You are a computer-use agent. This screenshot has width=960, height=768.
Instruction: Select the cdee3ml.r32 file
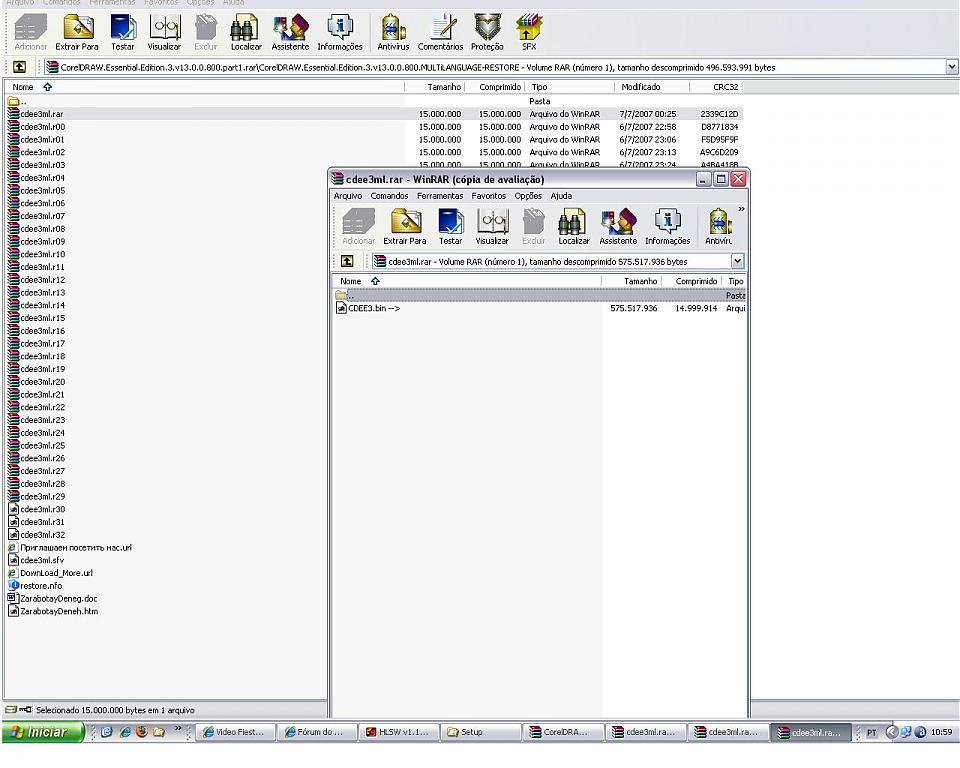click(x=42, y=535)
